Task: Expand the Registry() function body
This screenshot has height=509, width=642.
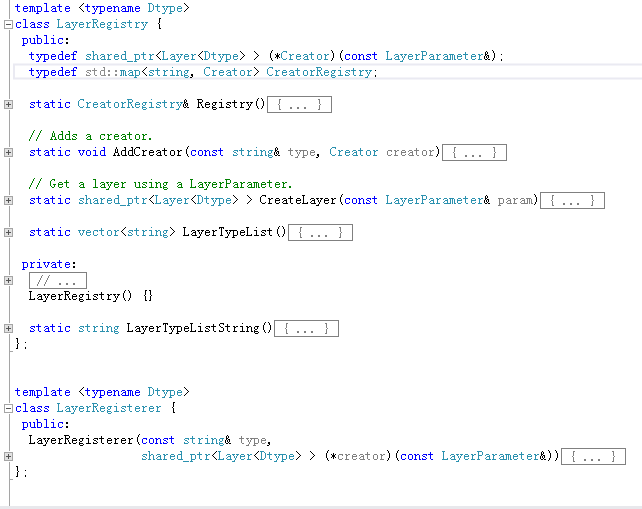Action: [x=8, y=104]
